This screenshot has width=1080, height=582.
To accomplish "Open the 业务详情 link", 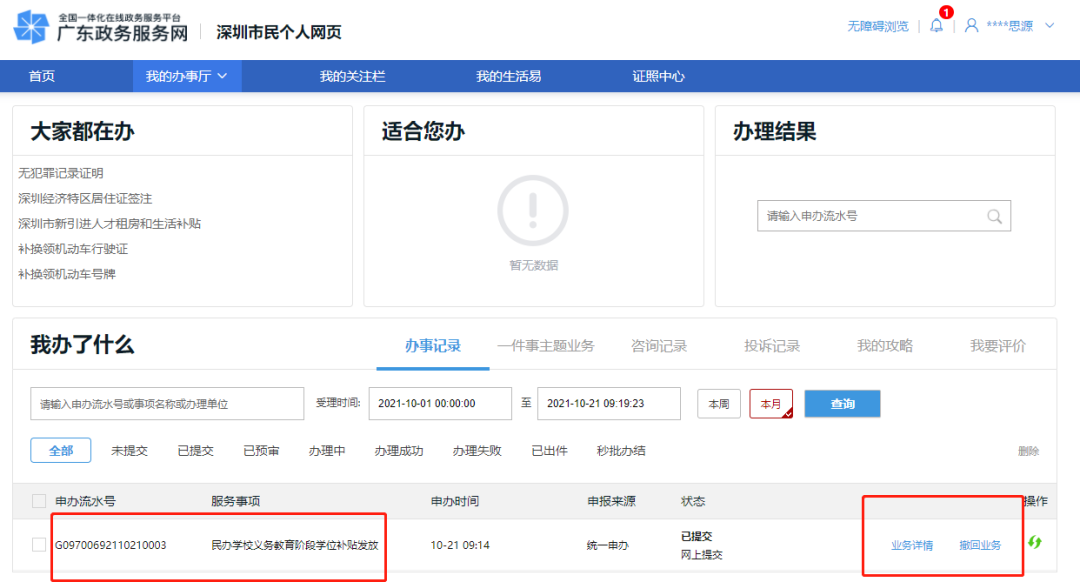I will point(912,545).
